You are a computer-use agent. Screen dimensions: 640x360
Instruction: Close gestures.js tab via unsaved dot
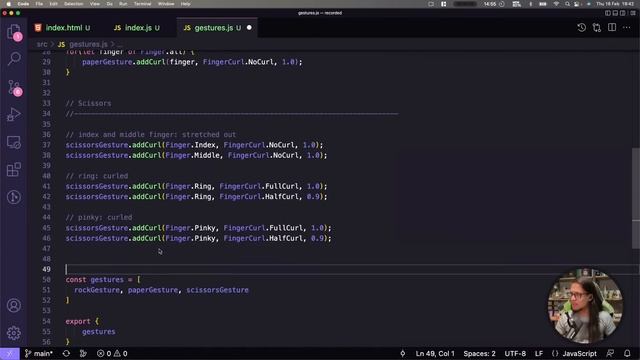point(249,28)
